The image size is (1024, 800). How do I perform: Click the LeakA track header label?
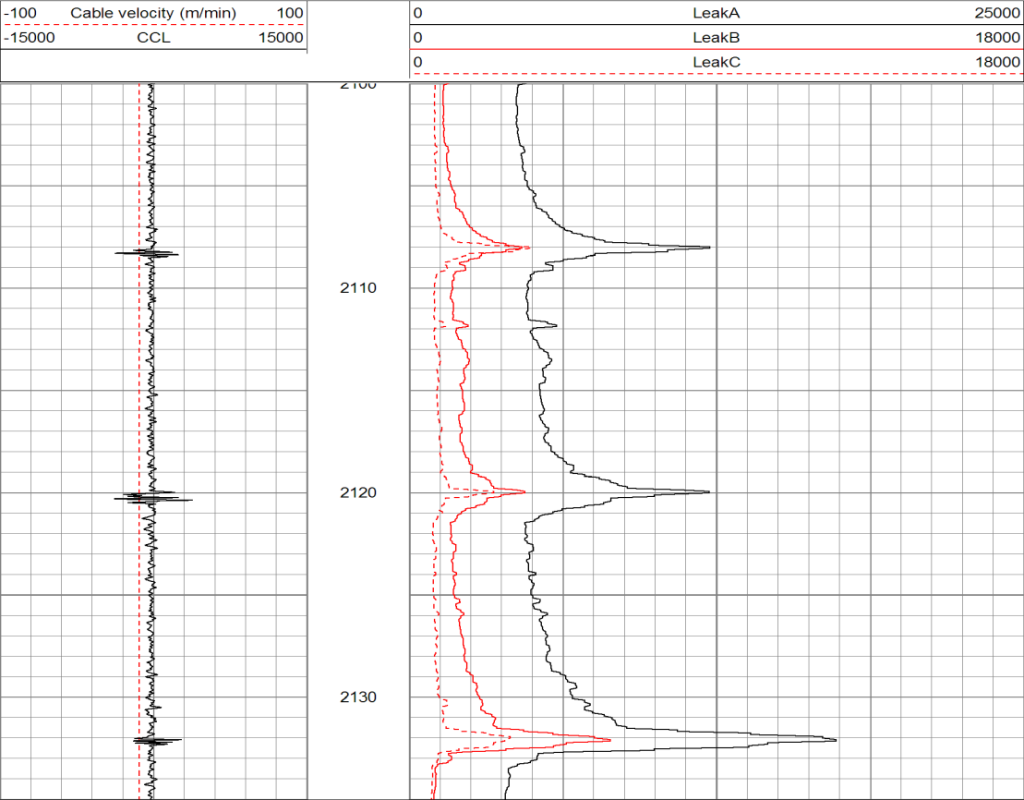(x=716, y=13)
